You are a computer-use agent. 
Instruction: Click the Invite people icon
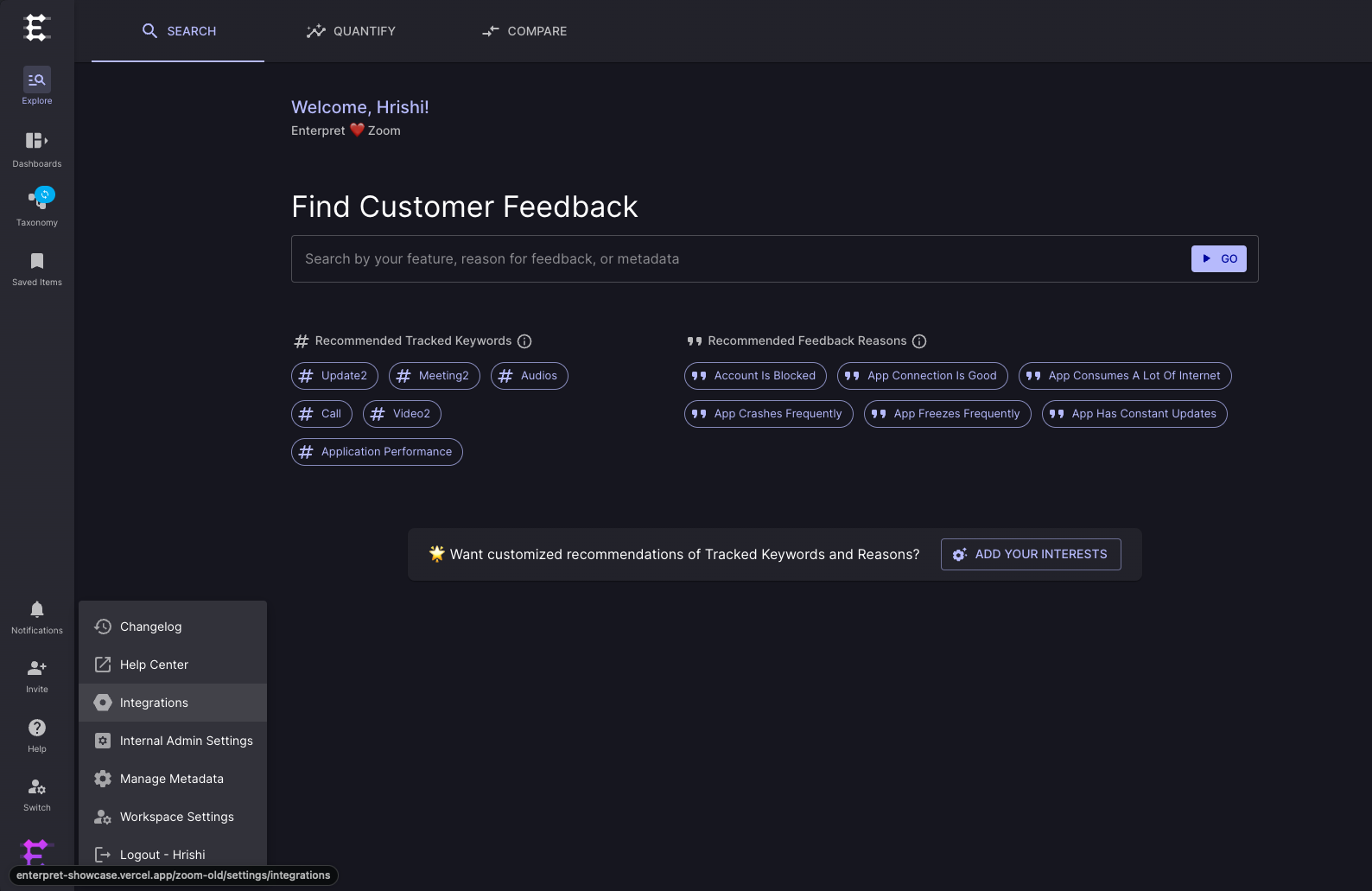(x=37, y=668)
